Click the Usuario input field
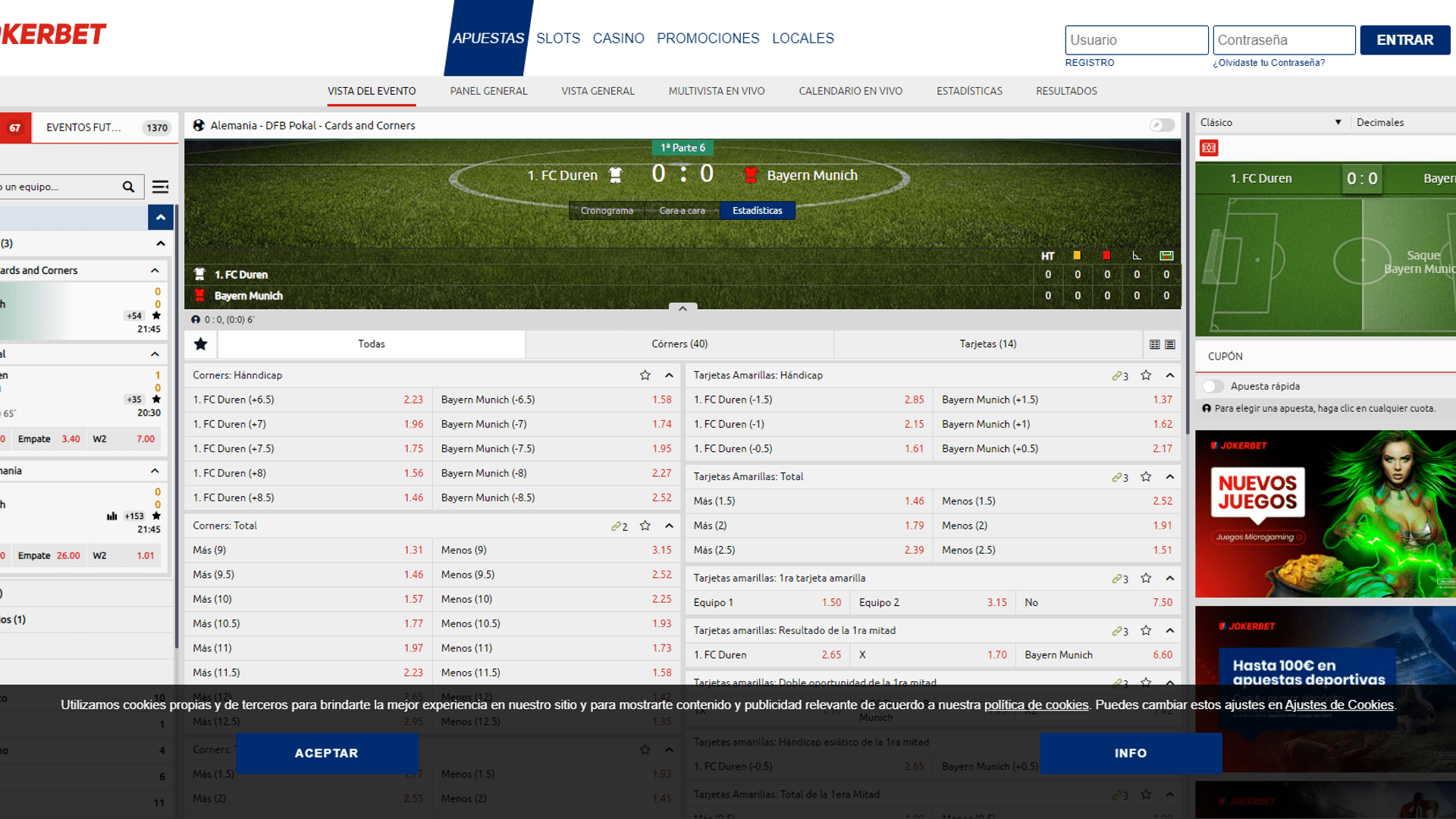 point(1136,40)
